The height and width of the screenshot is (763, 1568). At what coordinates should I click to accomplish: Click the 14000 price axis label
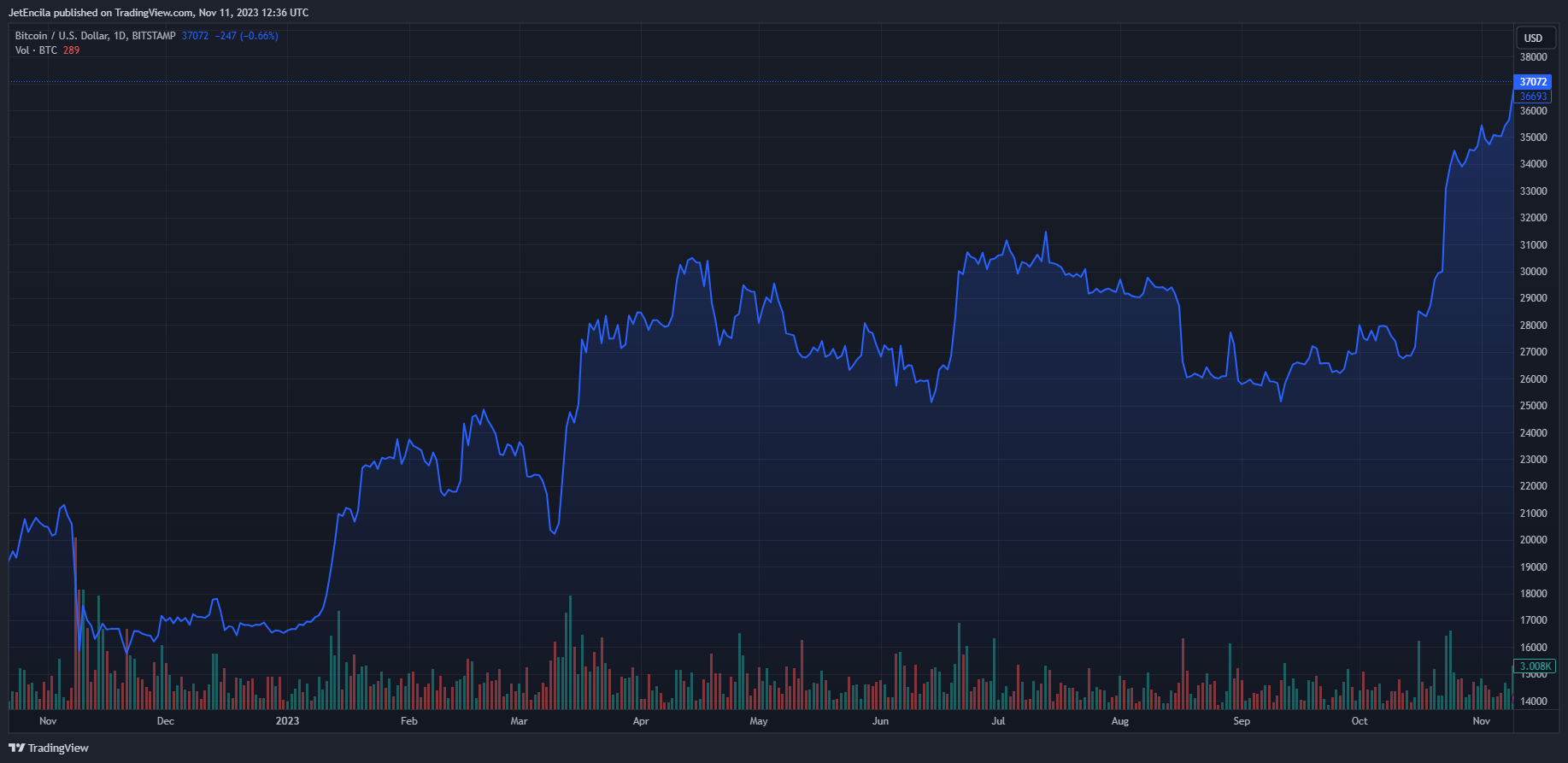1533,701
